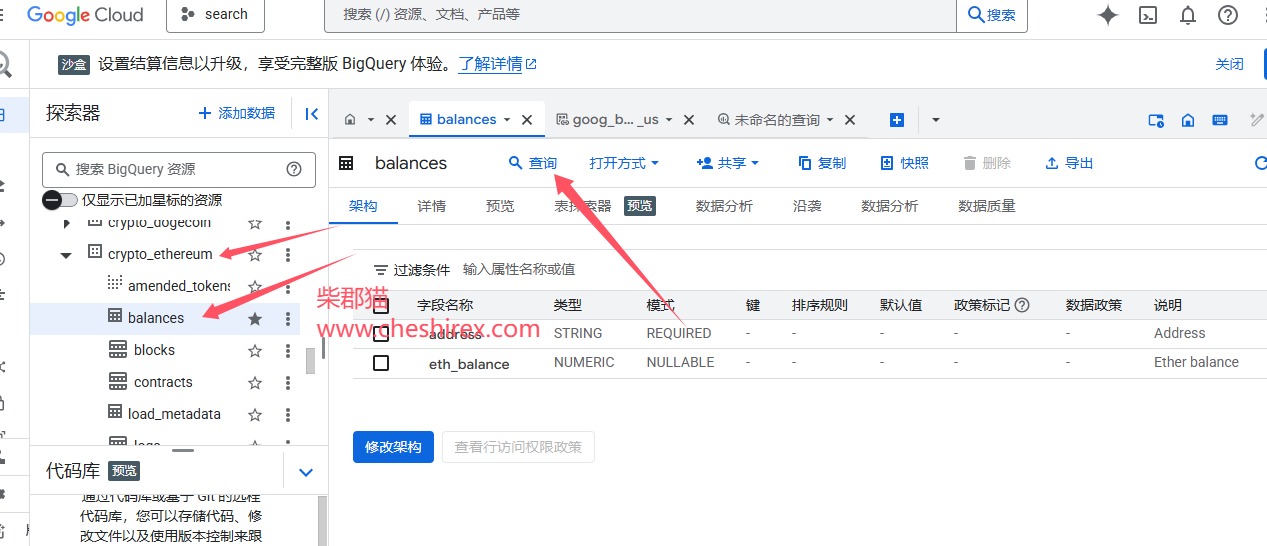This screenshot has height=546, width=1267.
Task: Open more options for contracts table
Action: pyautogui.click(x=288, y=382)
